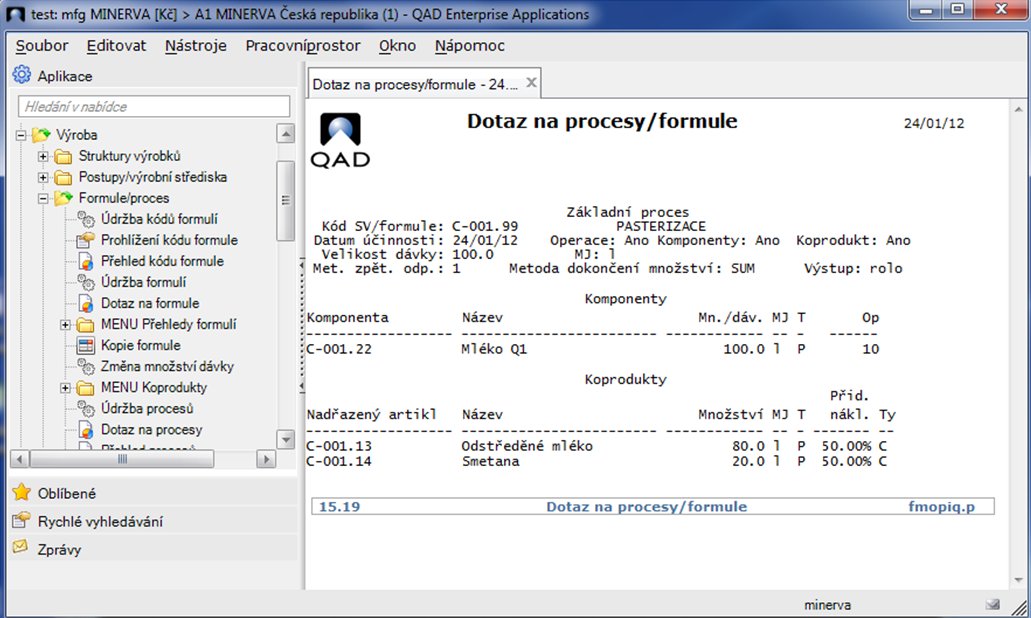Click the Kopie formule table icon
This screenshot has width=1031, height=618.
coord(85,345)
